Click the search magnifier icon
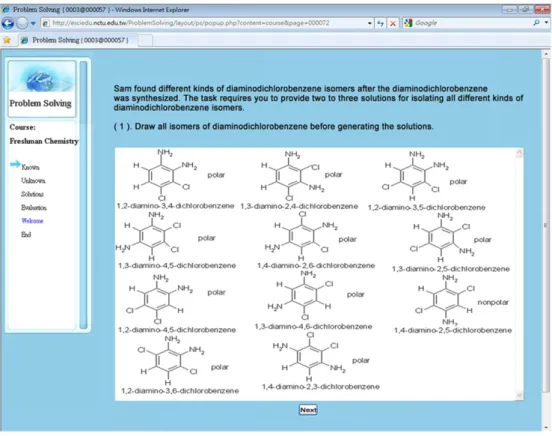Viewport: 552px width, 436px height. [536, 23]
